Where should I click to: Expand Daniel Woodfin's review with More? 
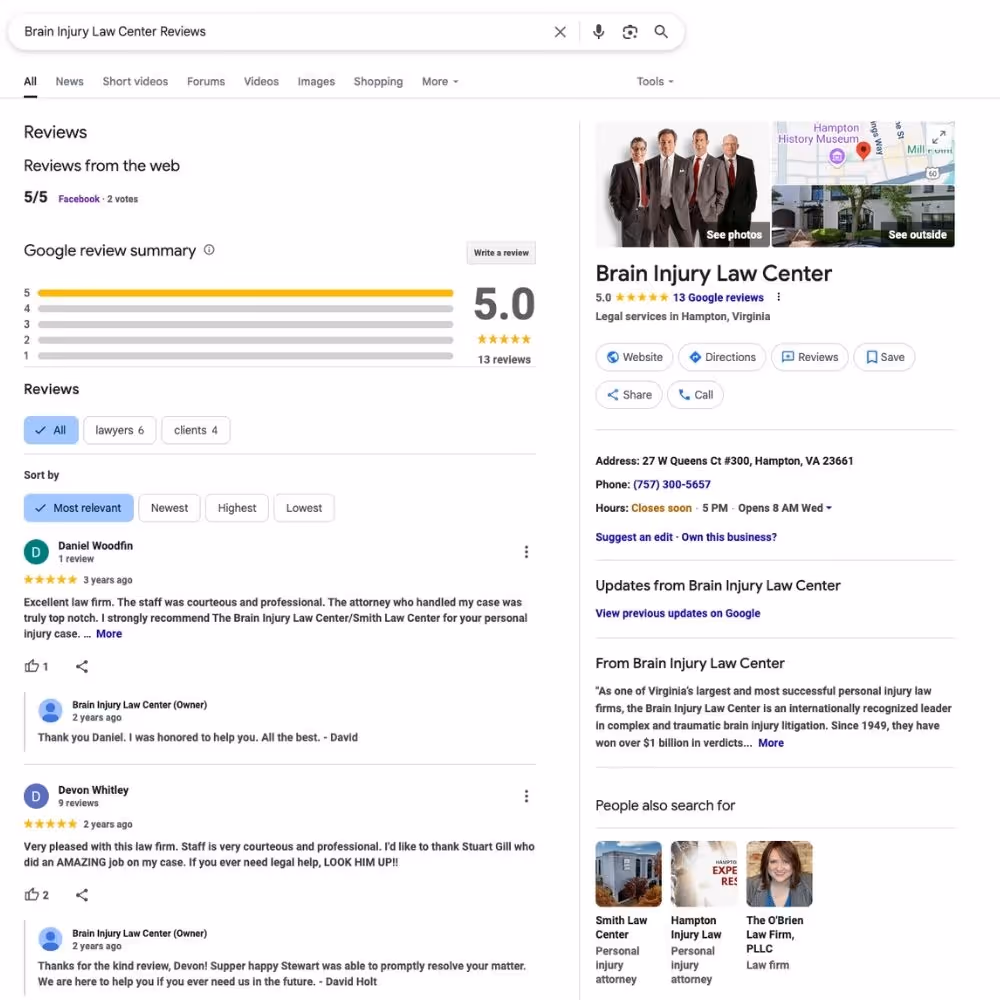(x=109, y=634)
